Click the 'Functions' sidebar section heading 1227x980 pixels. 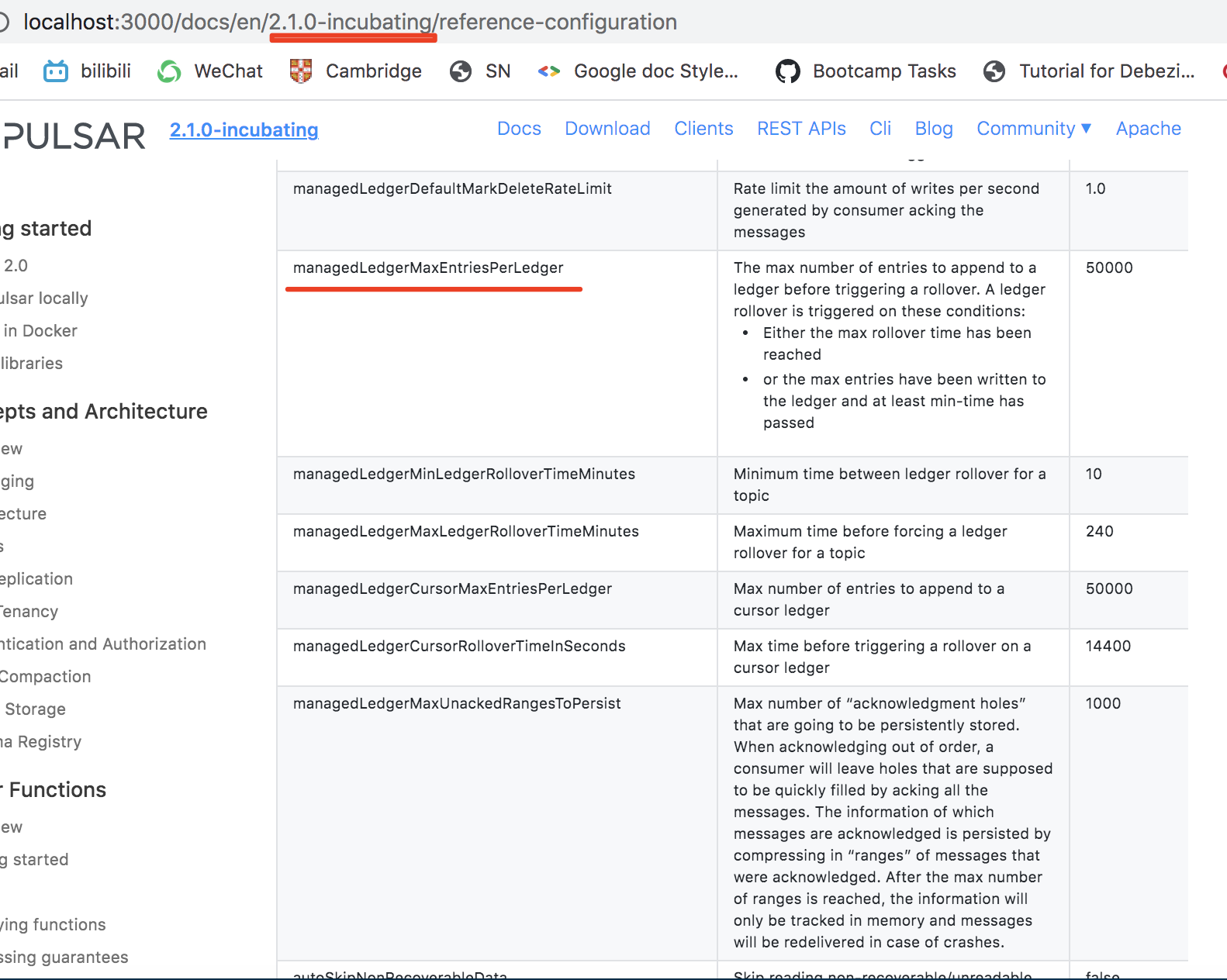(57, 790)
